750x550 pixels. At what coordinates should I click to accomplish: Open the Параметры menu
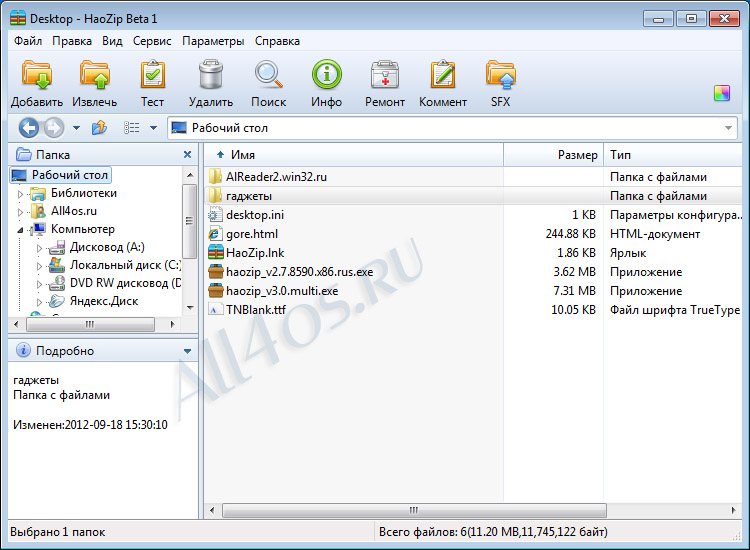point(213,41)
